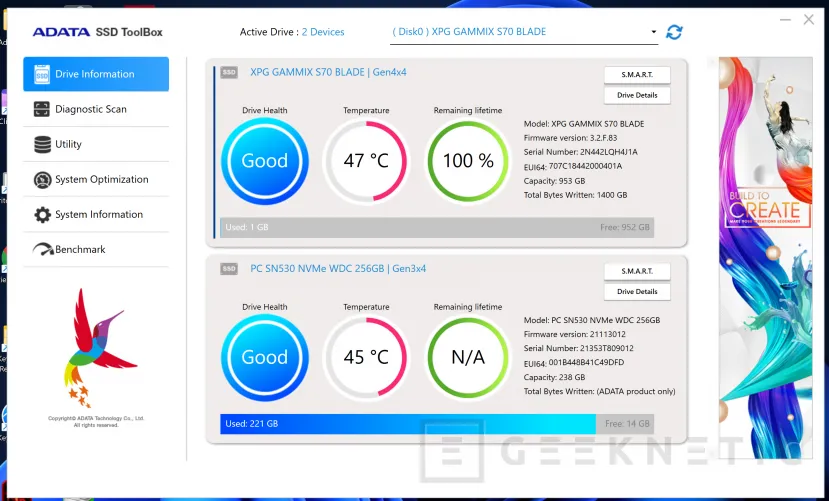829x501 pixels.
Task: Select the Benchmark menu item
Action: 96,249
